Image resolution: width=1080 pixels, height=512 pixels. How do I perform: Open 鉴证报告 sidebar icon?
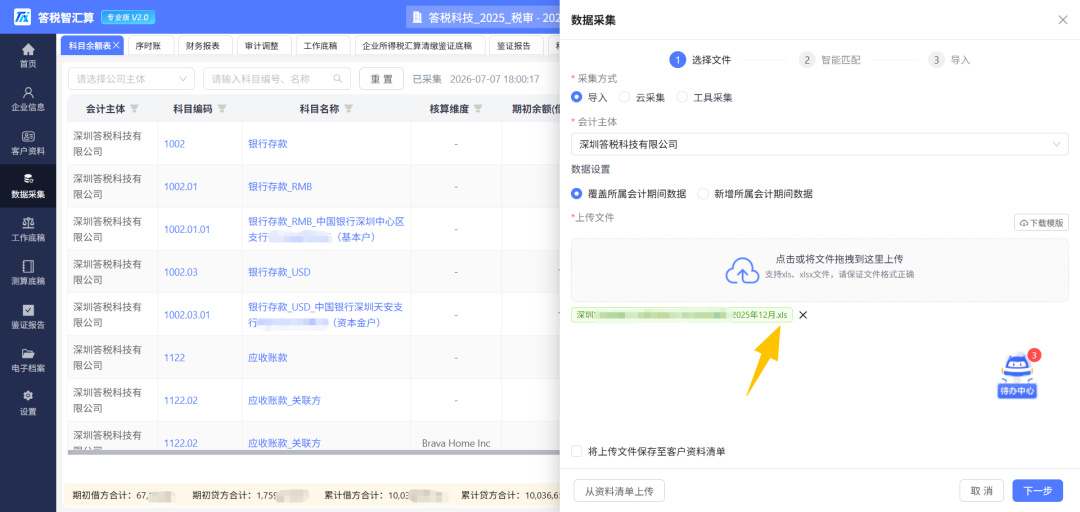pyautogui.click(x=28, y=310)
